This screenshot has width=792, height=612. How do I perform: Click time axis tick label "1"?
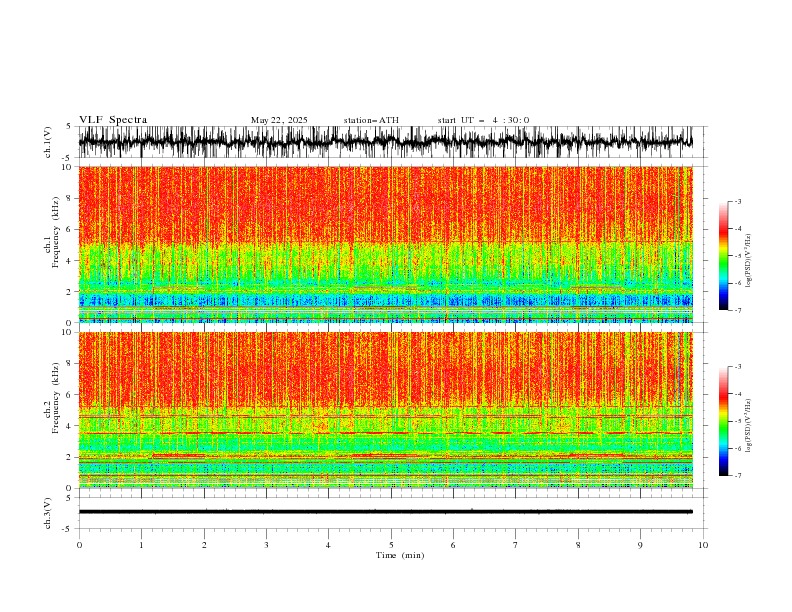141,545
